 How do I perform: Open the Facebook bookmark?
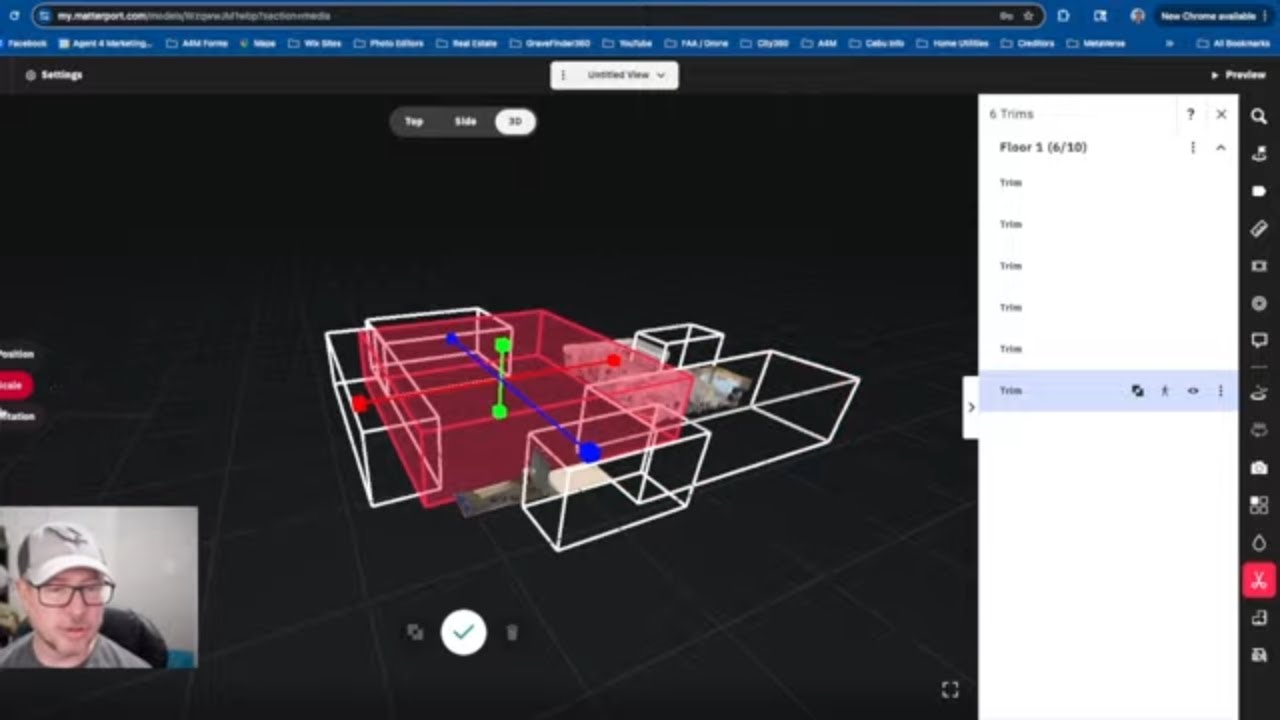(x=24, y=44)
